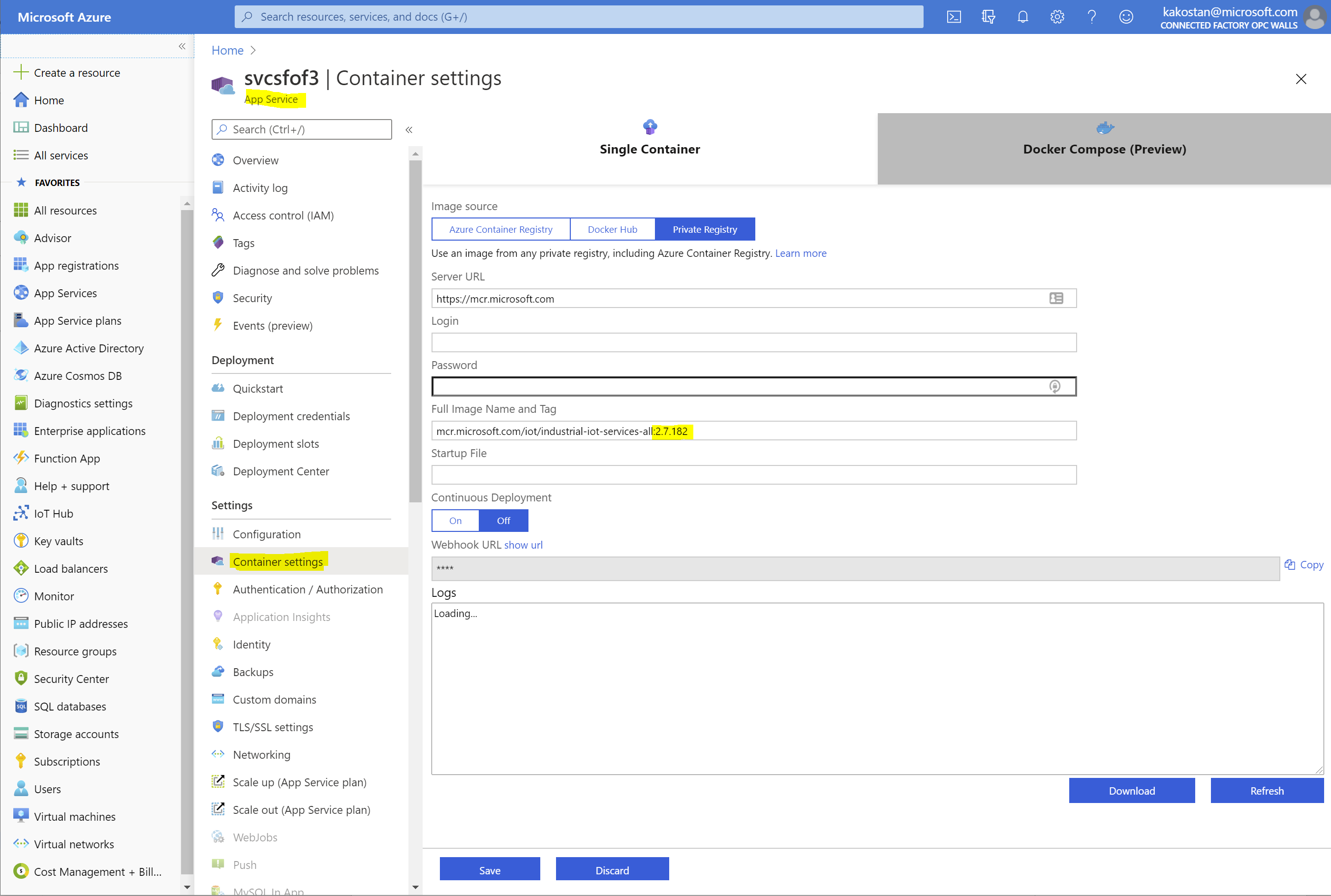The image size is (1331, 896).
Task: Learn more about private registry setup
Action: pyautogui.click(x=800, y=253)
